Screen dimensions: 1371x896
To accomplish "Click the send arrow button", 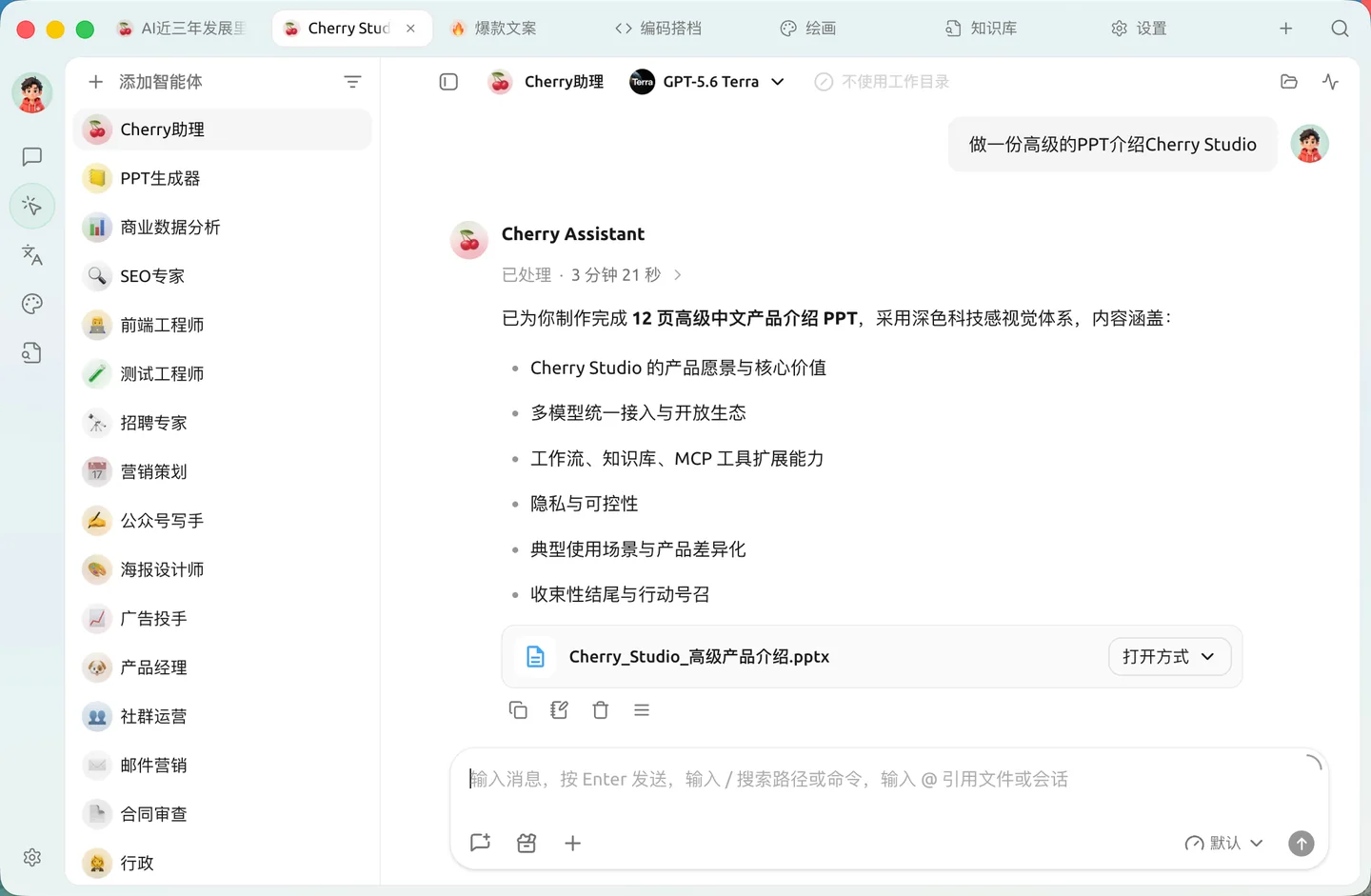I will tap(1301, 844).
